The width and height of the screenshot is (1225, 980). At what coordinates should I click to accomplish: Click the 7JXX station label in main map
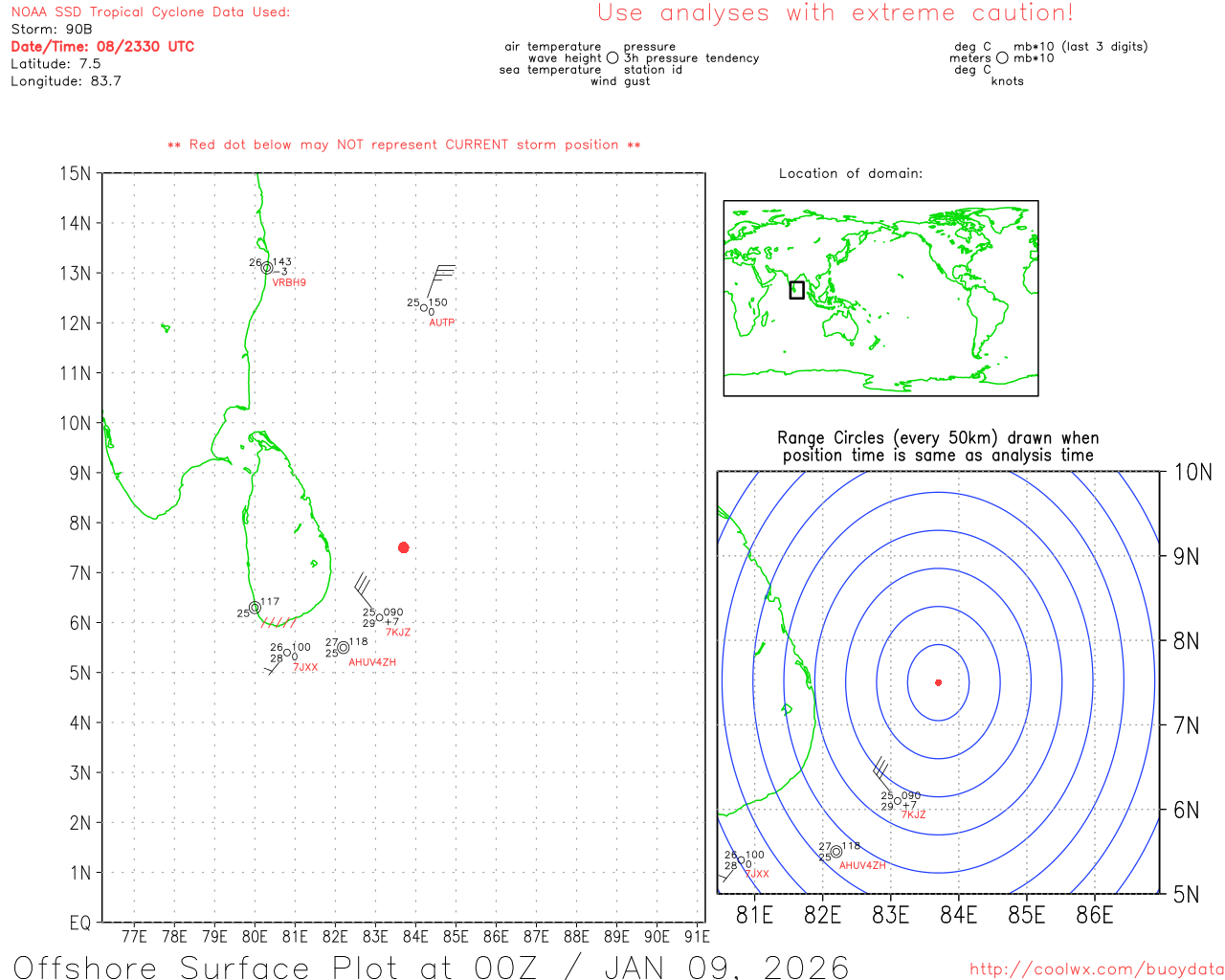pyautogui.click(x=305, y=668)
